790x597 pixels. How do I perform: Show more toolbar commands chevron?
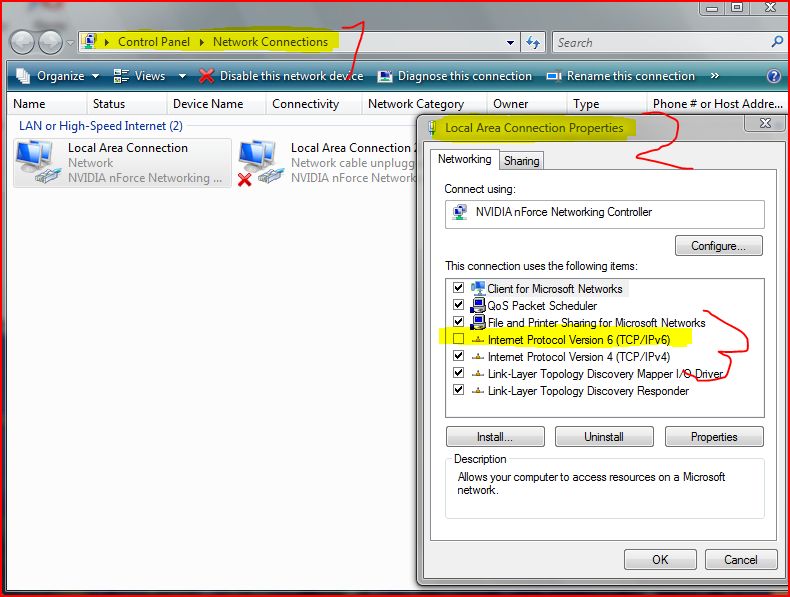[714, 76]
